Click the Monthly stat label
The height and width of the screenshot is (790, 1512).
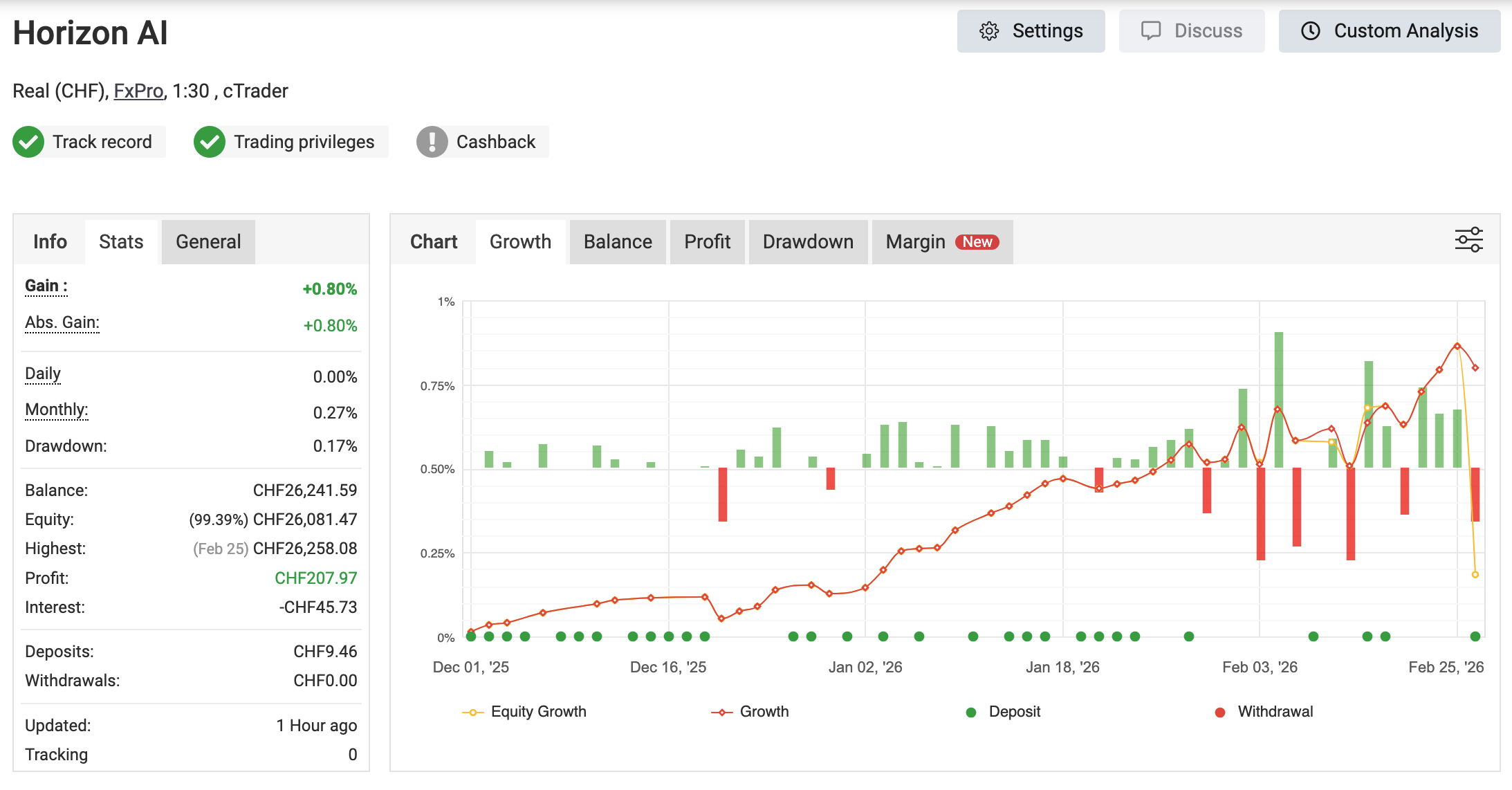click(x=57, y=410)
